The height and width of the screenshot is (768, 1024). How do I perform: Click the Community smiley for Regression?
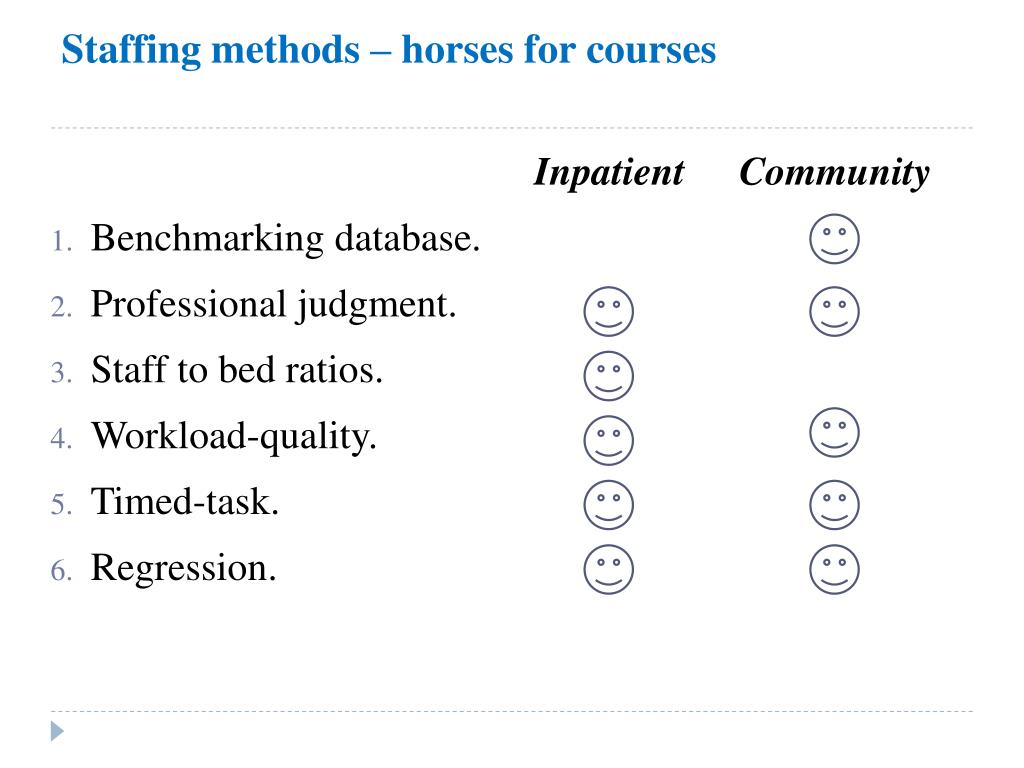834,569
